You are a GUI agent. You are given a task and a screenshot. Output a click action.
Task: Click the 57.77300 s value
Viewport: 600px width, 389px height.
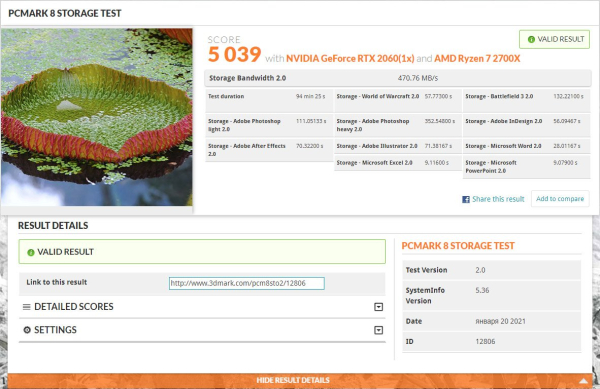(x=438, y=96)
